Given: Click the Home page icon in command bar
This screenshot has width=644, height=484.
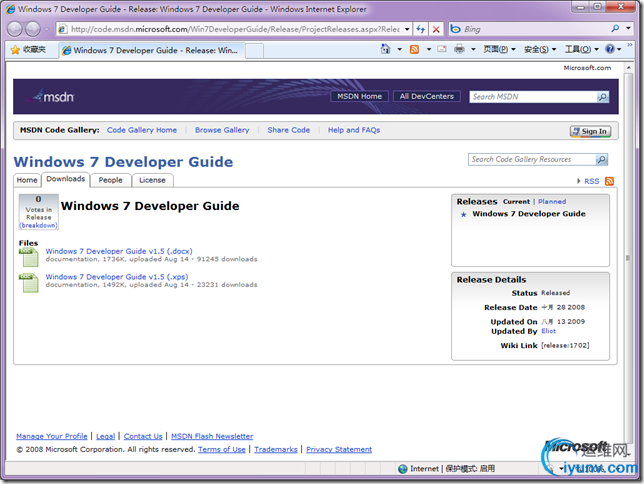Looking at the screenshot, I should click(385, 49).
